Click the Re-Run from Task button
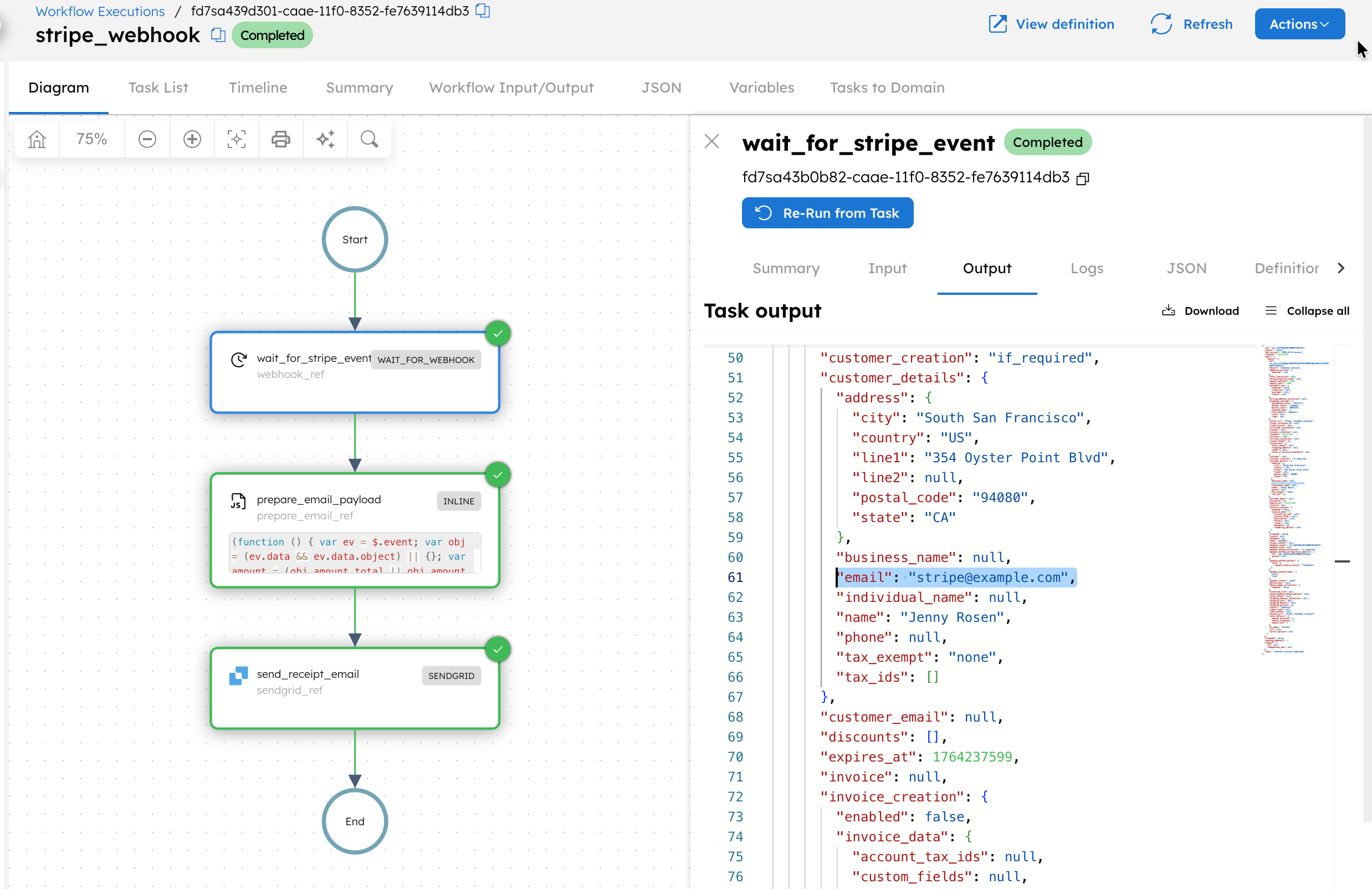Screen dimensions: 1372x889 click(827, 213)
